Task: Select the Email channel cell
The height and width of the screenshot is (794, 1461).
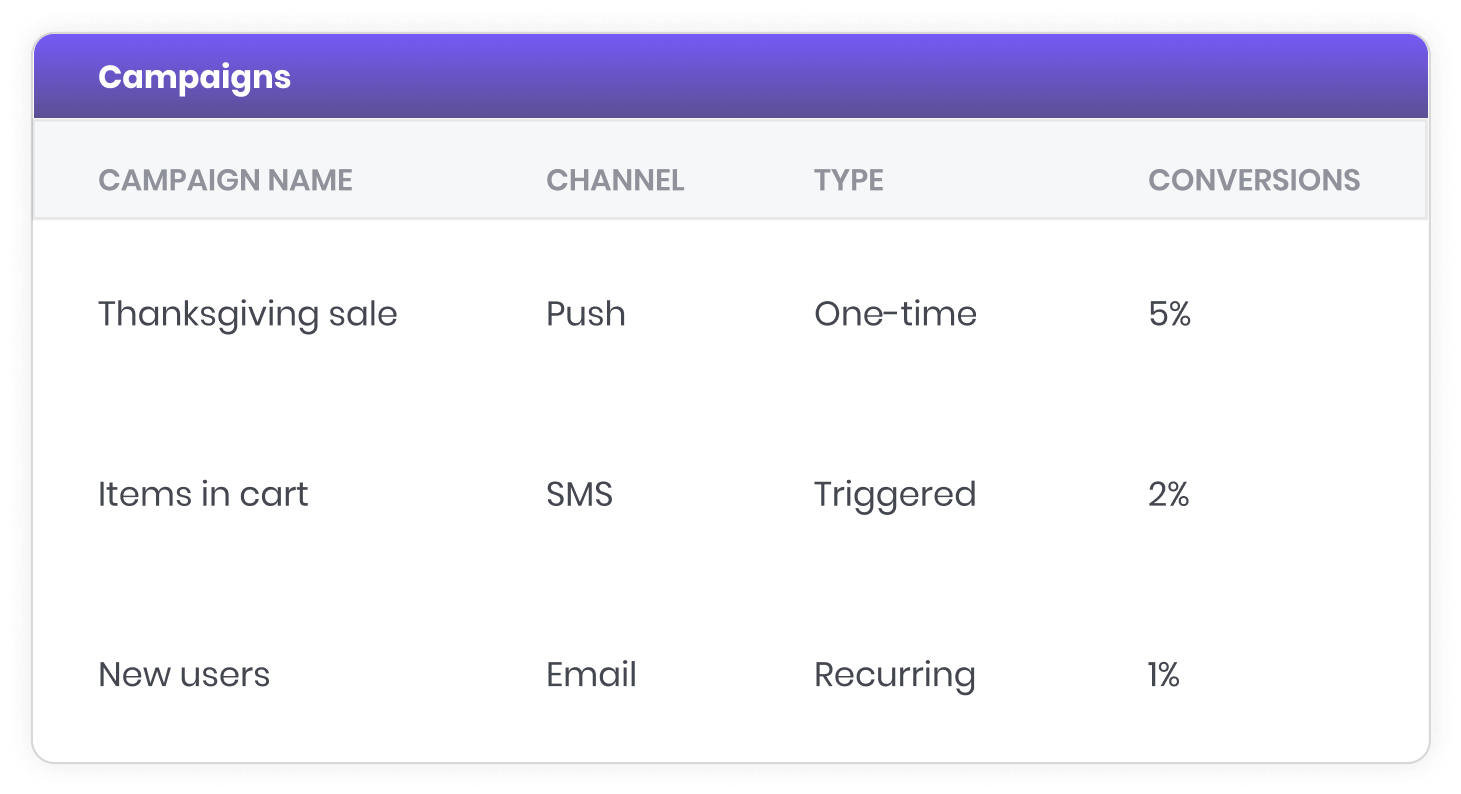Action: click(591, 675)
